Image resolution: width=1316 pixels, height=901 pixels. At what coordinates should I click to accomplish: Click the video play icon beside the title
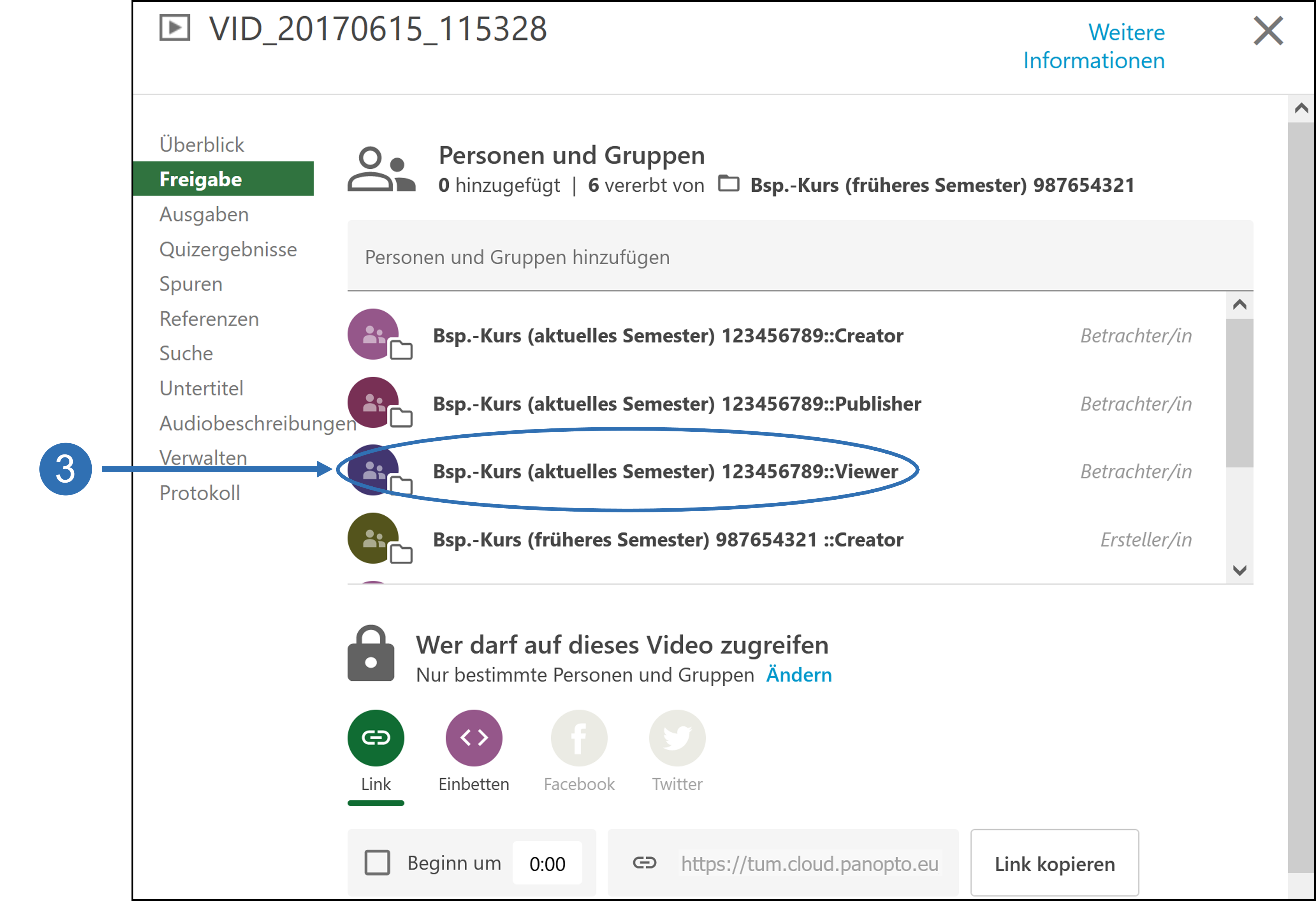coord(175,28)
